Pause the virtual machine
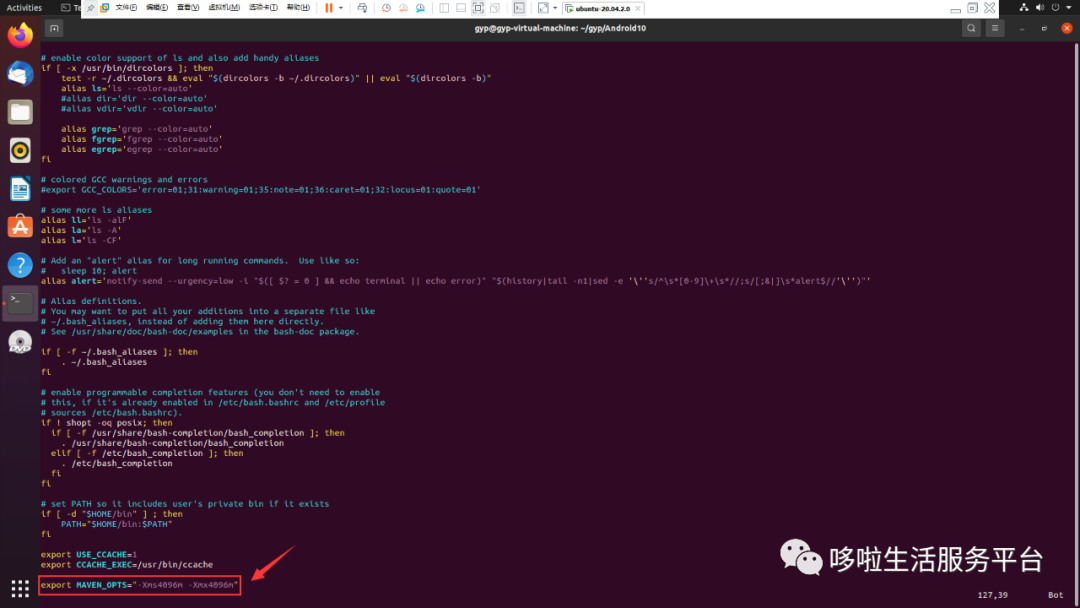The image size is (1080, 608). tap(329, 8)
